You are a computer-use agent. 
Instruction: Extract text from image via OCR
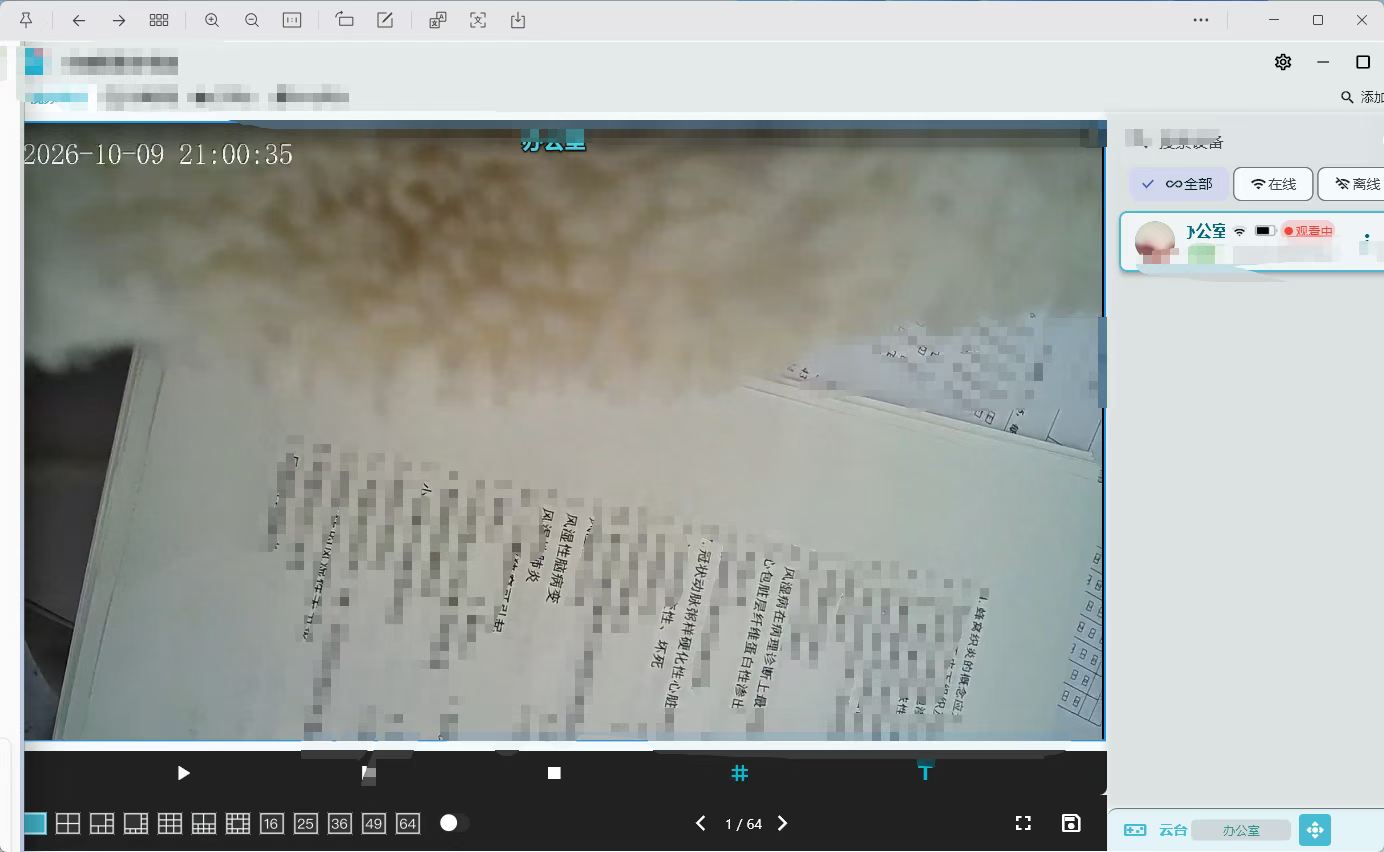pos(478,20)
